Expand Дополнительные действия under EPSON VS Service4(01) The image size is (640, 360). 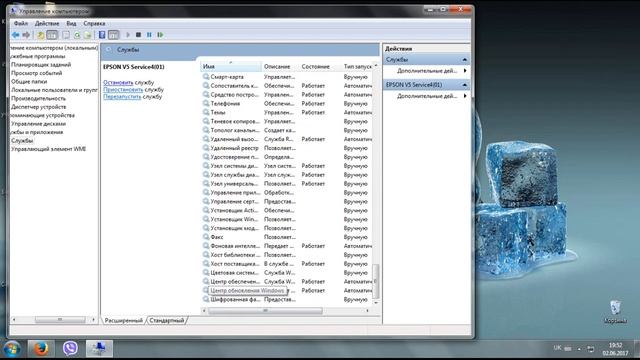click(x=427, y=96)
